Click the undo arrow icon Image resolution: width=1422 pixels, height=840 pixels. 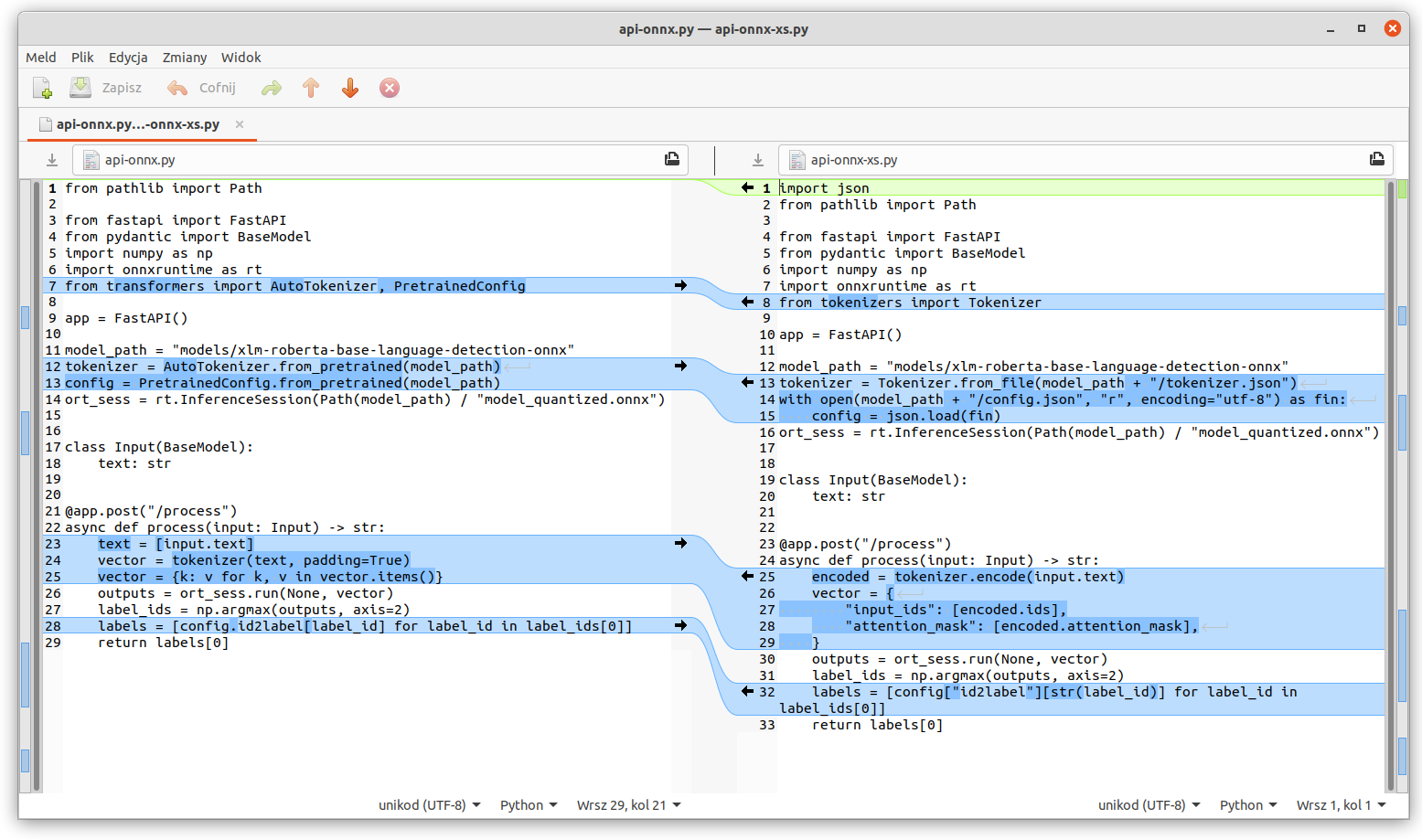point(177,88)
